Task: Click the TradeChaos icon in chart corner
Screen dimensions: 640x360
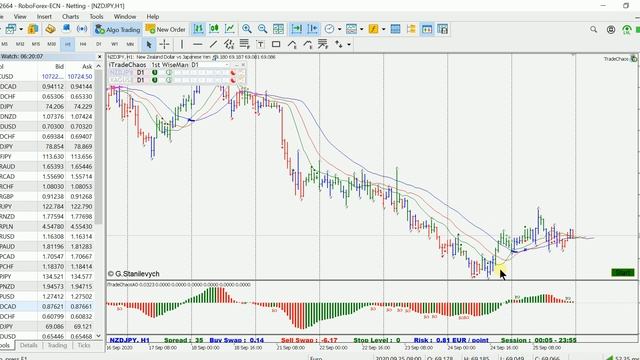Action: pyautogui.click(x=633, y=59)
